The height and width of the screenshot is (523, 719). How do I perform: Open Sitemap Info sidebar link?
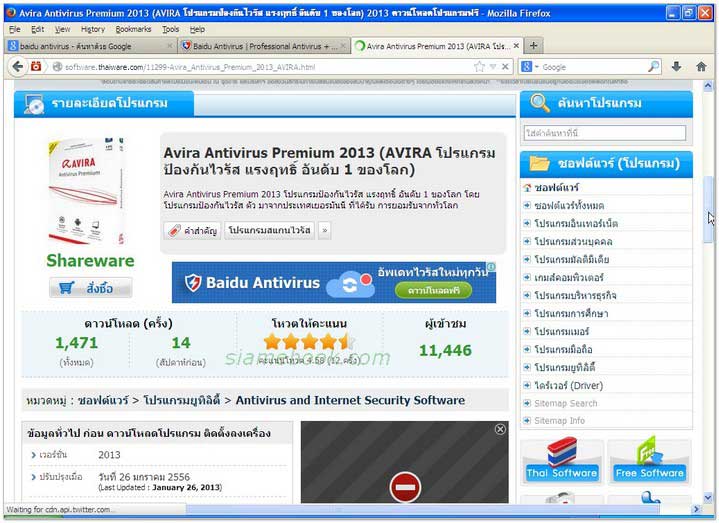pyautogui.click(x=559, y=420)
